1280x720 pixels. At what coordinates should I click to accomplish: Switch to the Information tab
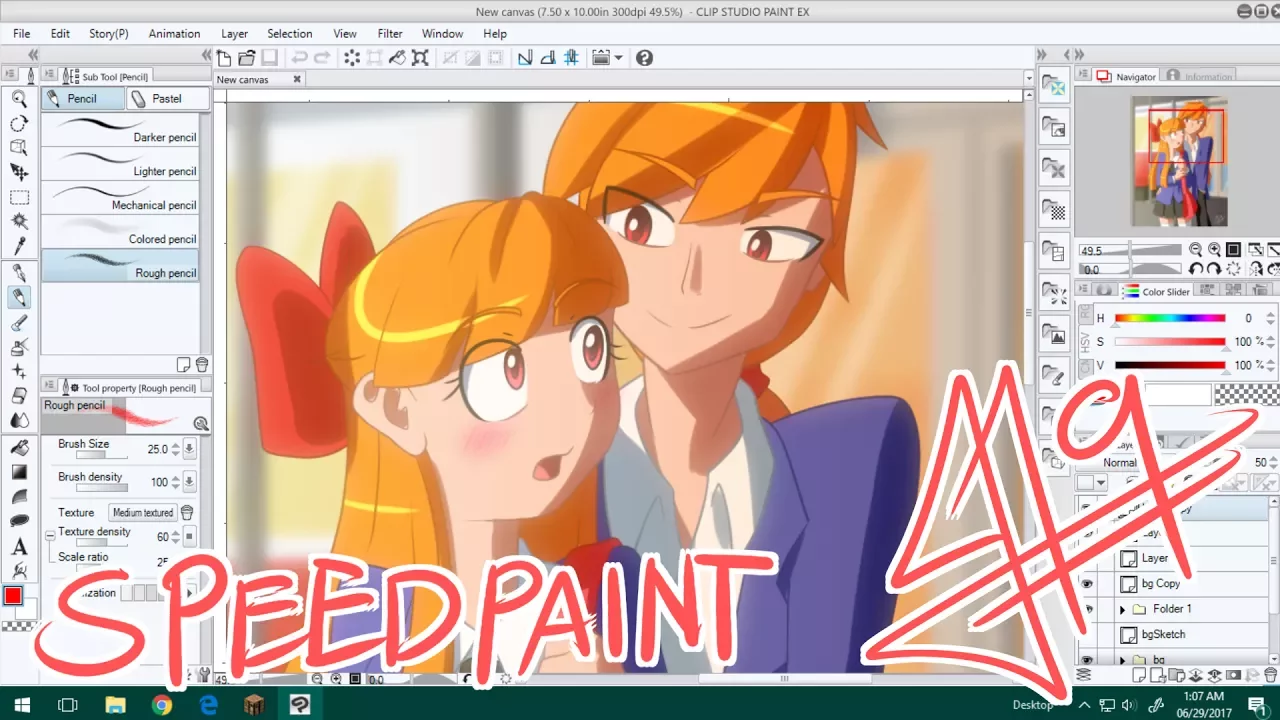(x=1197, y=76)
